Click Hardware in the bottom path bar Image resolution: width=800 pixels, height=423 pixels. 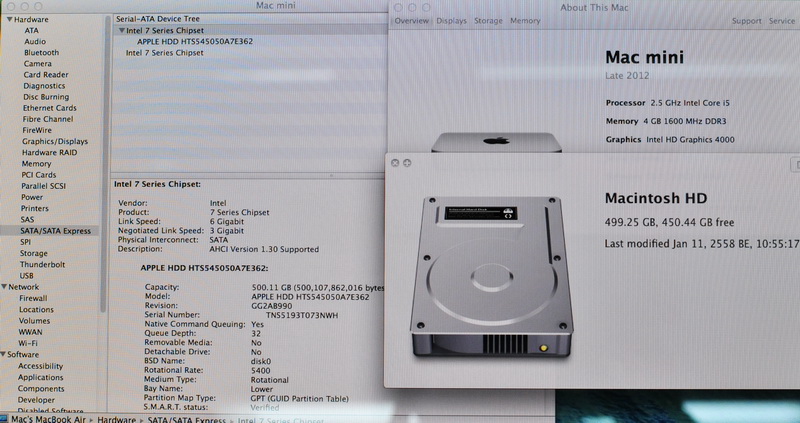[x=116, y=419]
